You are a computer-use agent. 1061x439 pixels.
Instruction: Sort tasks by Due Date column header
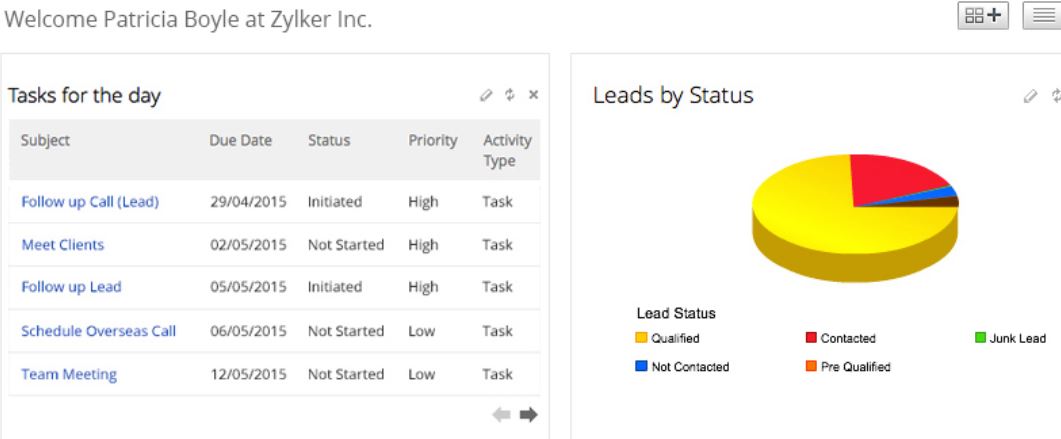tap(240, 141)
